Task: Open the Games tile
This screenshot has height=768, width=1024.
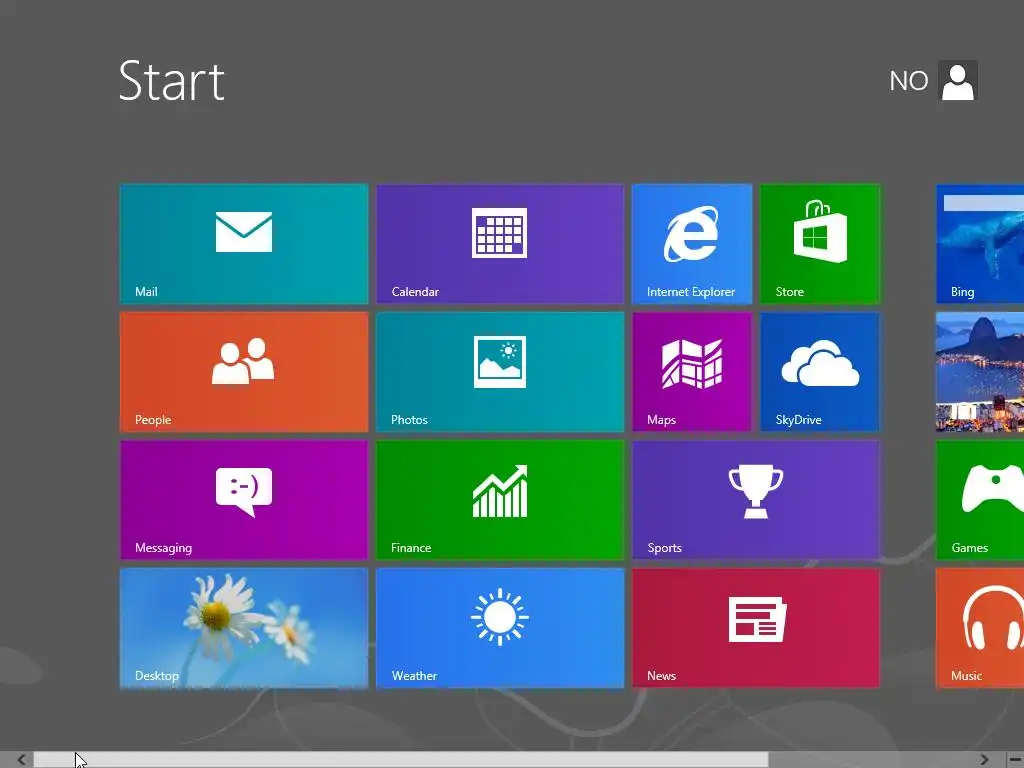Action: pyautogui.click(x=980, y=500)
